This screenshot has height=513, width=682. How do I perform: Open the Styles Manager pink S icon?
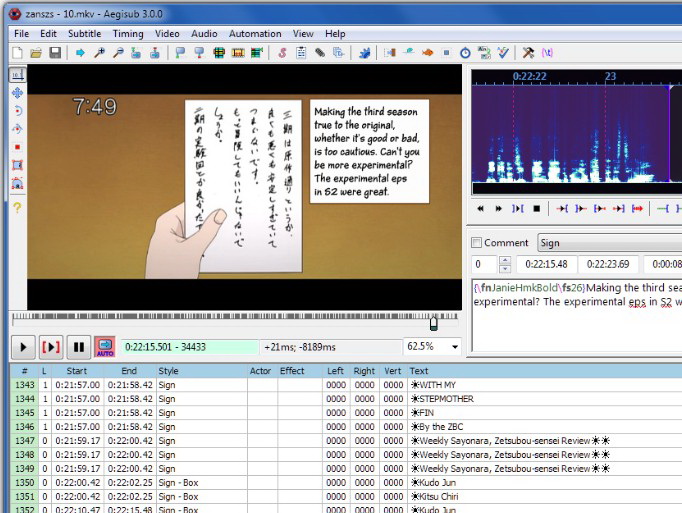click(282, 53)
